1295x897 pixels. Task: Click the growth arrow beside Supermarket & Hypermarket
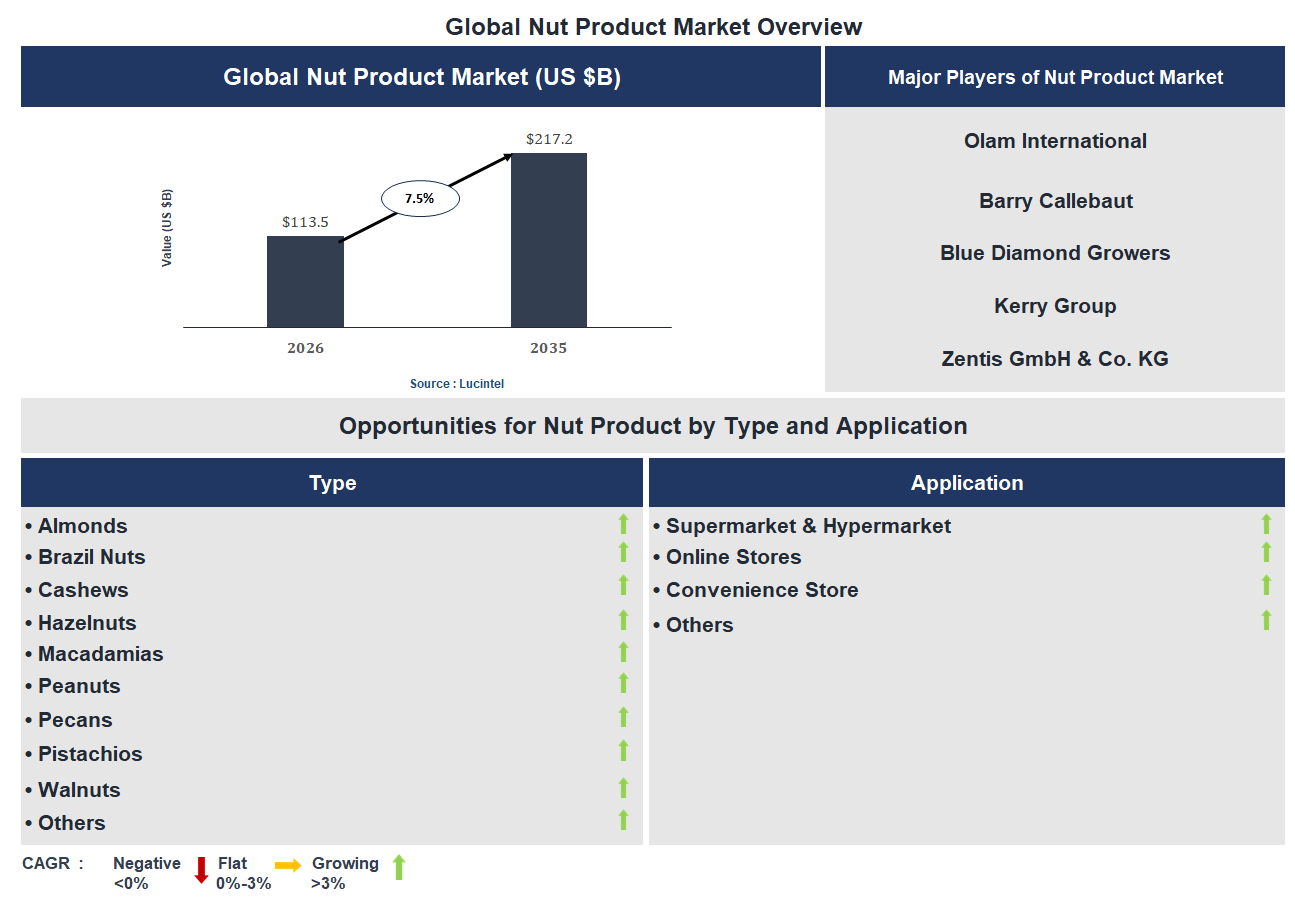pyautogui.click(x=1266, y=524)
